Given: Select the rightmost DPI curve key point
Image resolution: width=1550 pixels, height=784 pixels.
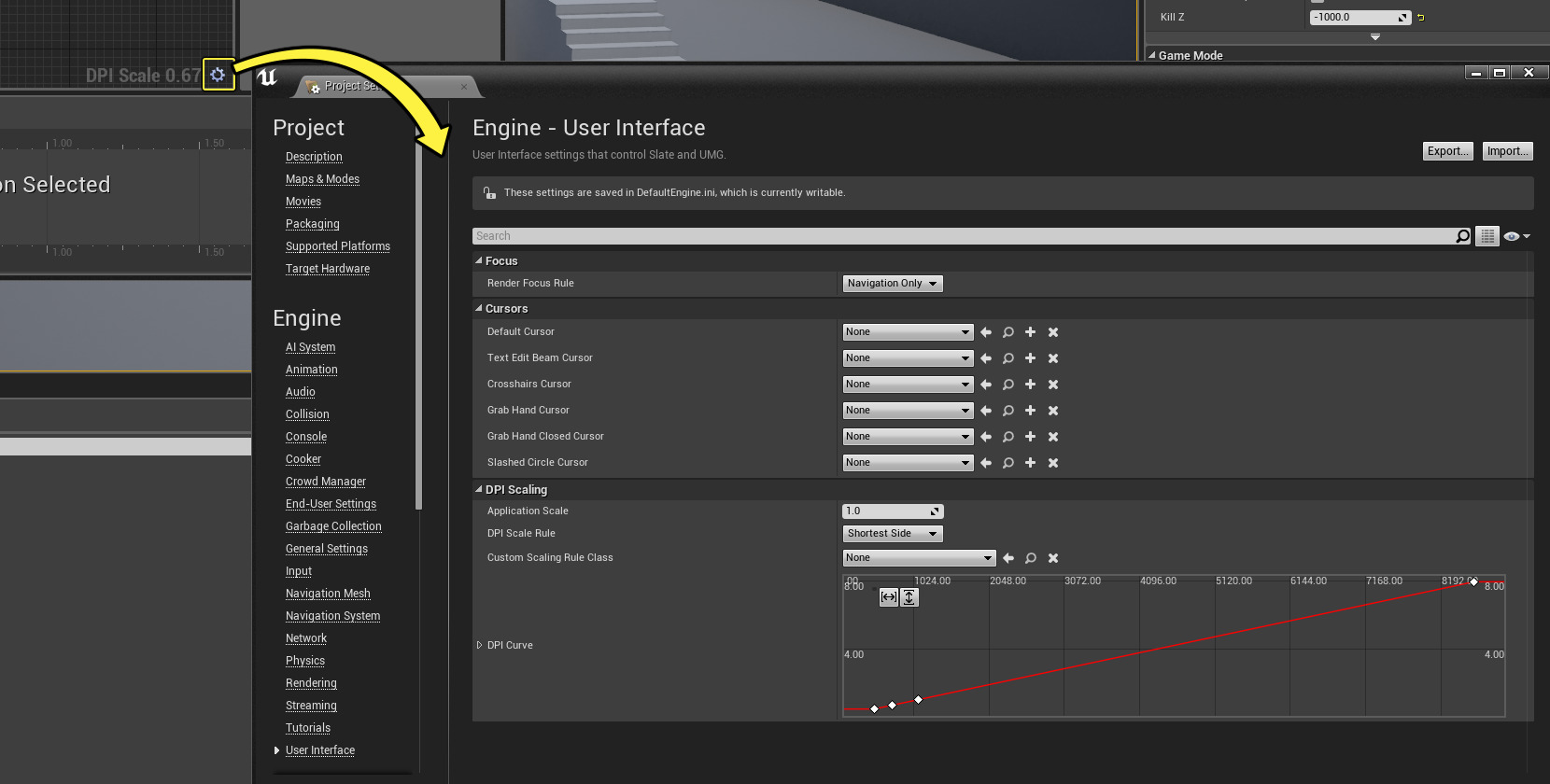Looking at the screenshot, I should click(x=1473, y=582).
